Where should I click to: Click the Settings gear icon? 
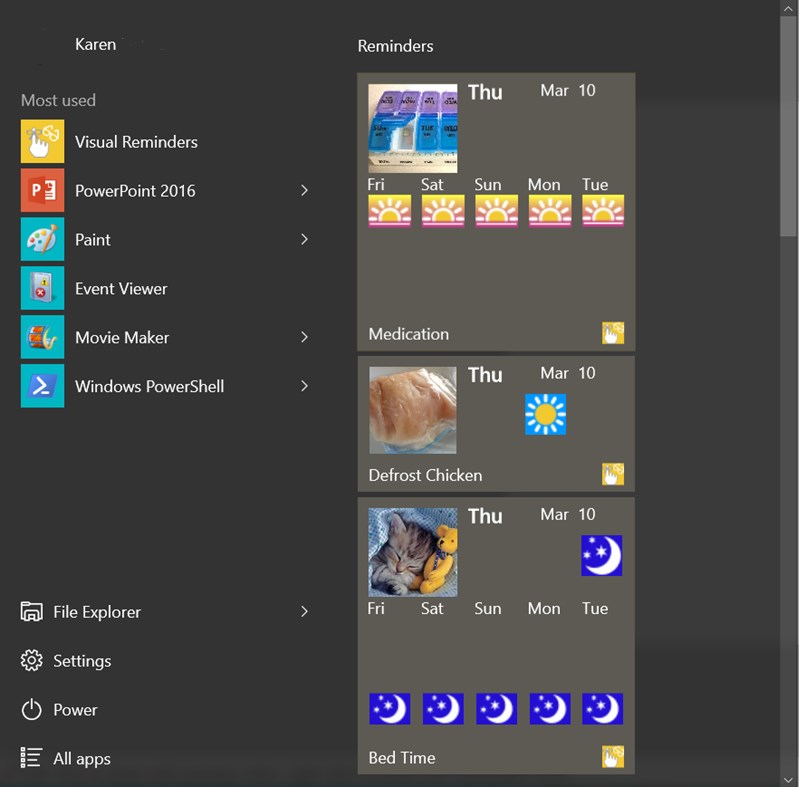(x=32, y=660)
